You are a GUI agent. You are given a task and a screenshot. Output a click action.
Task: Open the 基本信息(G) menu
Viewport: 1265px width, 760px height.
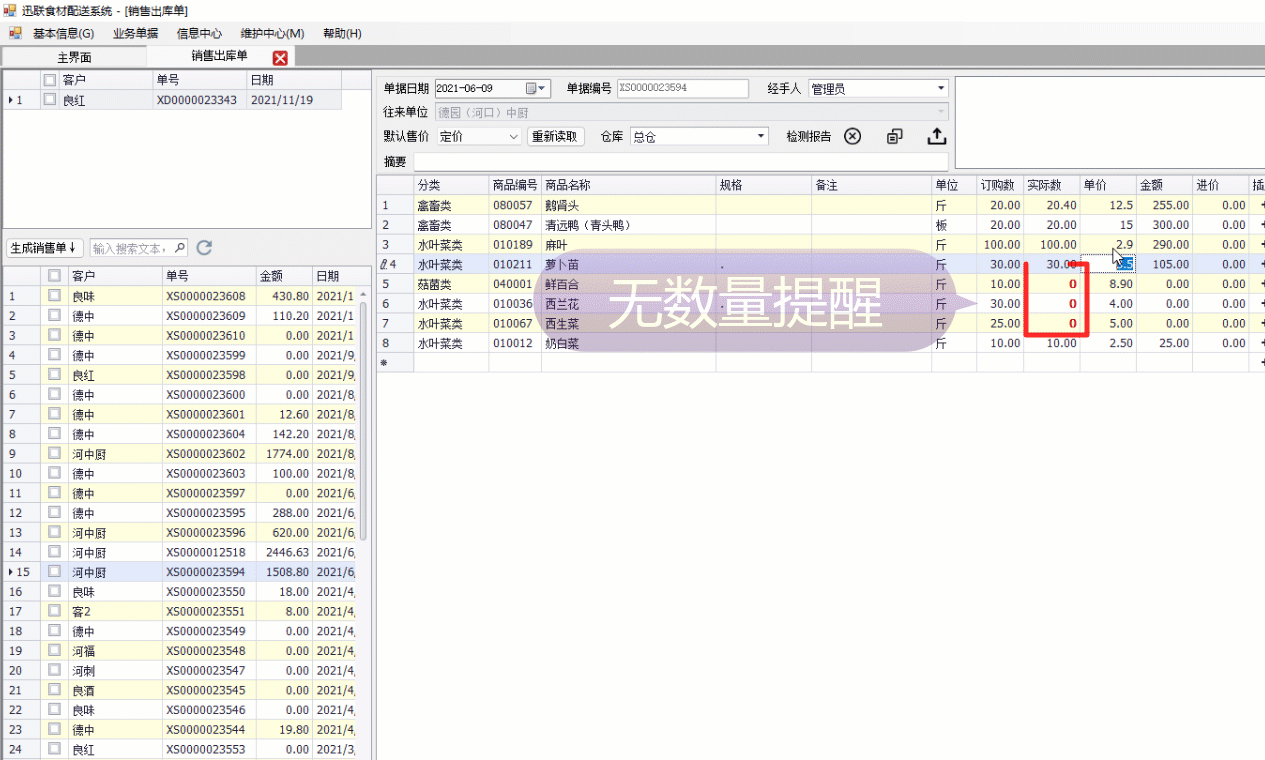click(x=63, y=33)
